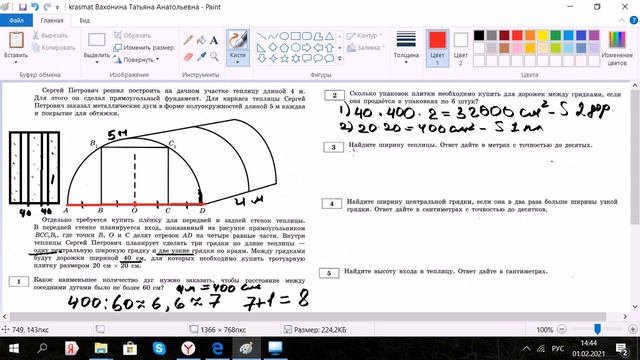Choose the Rectangle shape
The width and height of the screenshot is (640, 360).
(x=296, y=36)
